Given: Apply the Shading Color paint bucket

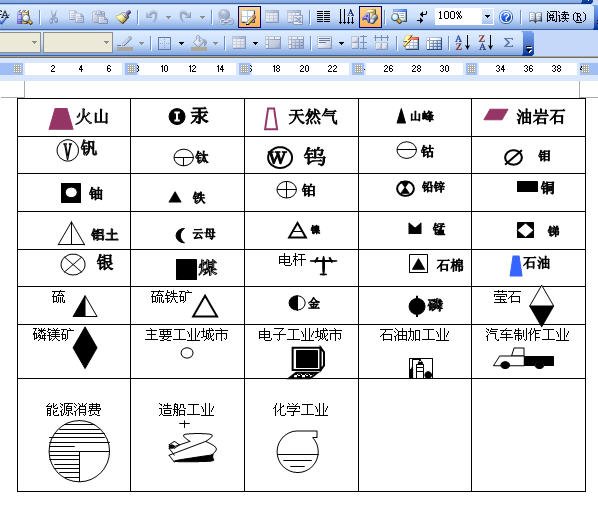Looking at the screenshot, I should [199, 43].
